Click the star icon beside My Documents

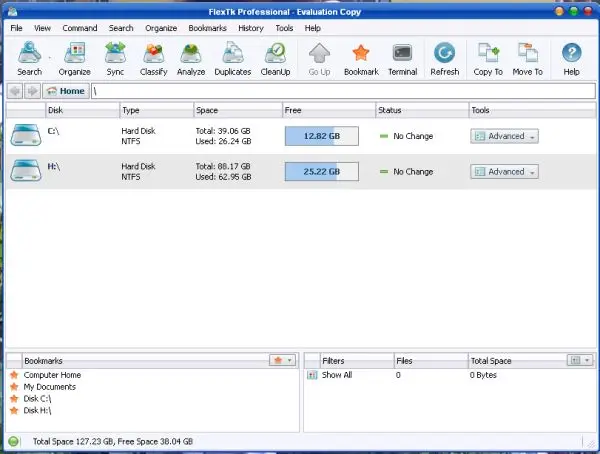(14, 387)
